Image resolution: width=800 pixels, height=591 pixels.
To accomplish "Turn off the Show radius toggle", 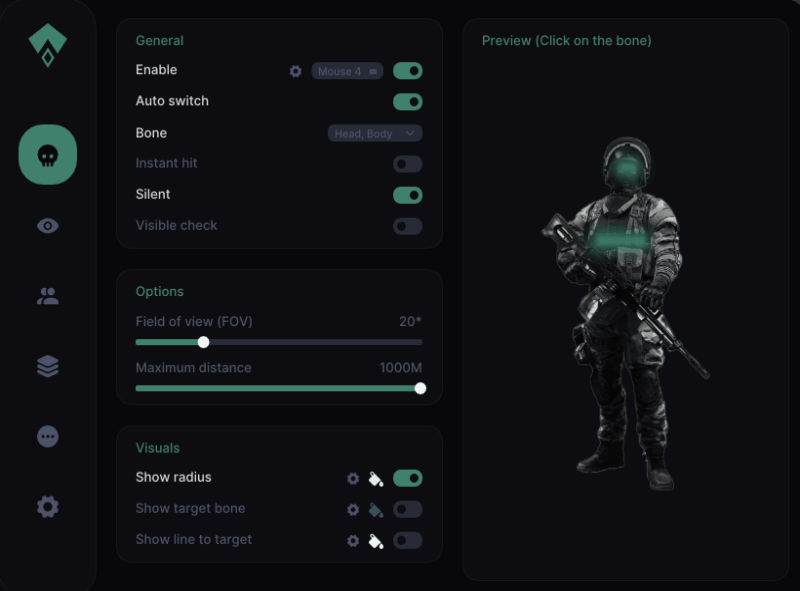I will 407,479.
